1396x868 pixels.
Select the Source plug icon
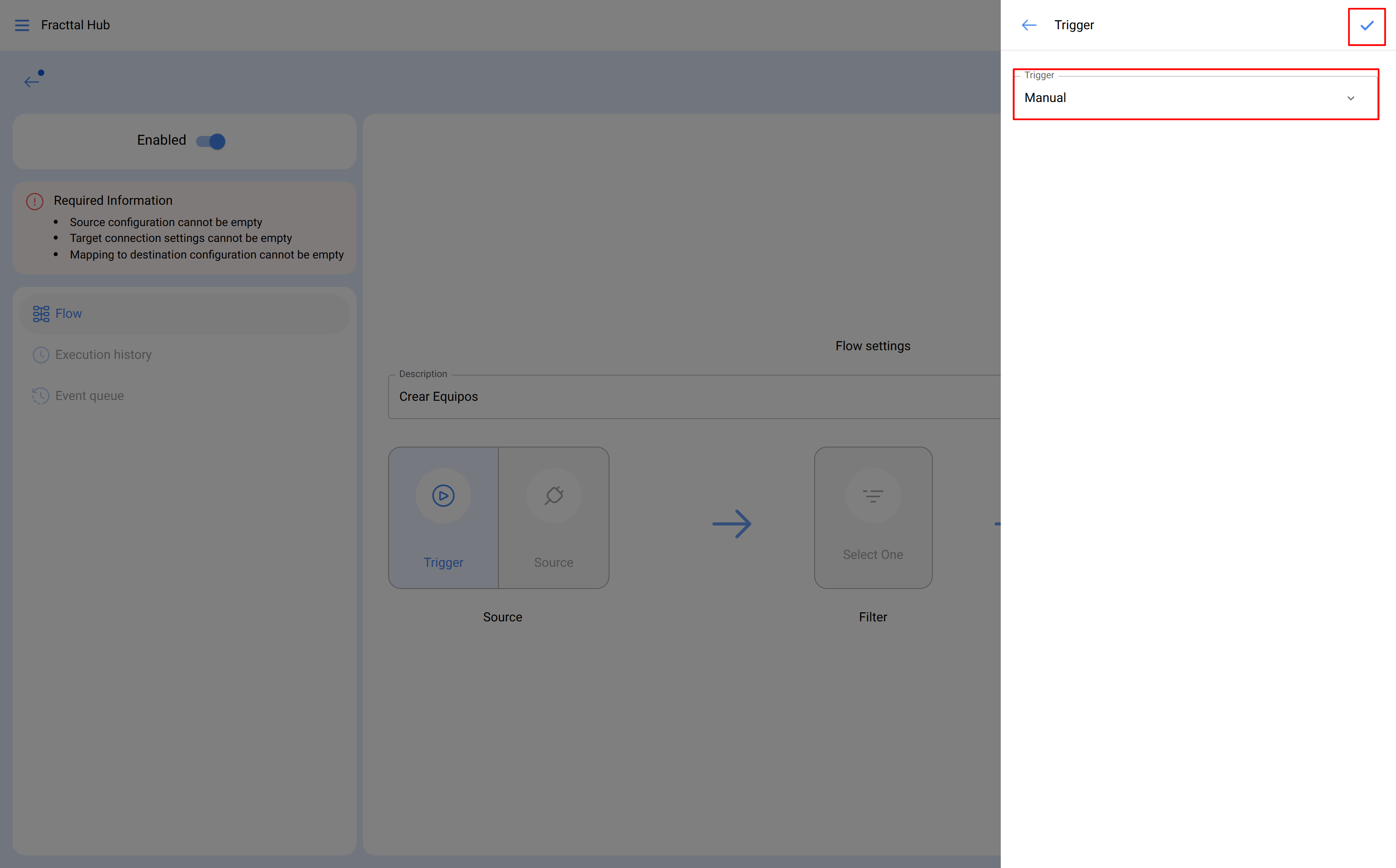(553, 495)
